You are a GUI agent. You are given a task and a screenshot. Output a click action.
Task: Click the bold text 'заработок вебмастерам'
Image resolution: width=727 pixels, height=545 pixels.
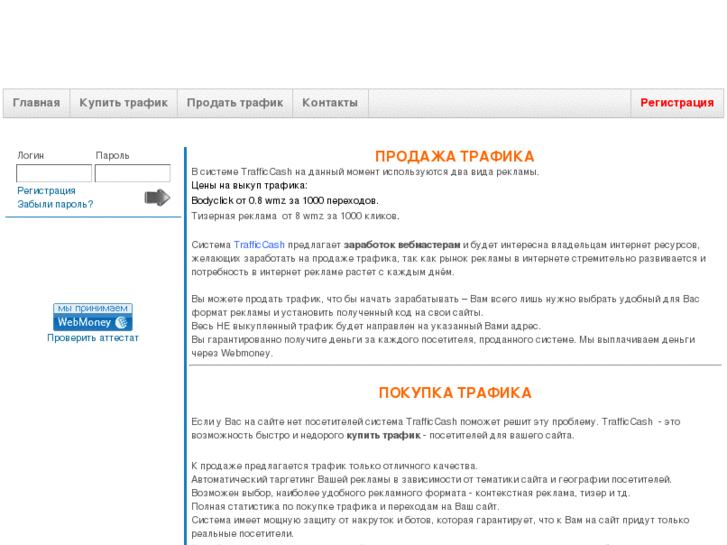tap(402, 245)
